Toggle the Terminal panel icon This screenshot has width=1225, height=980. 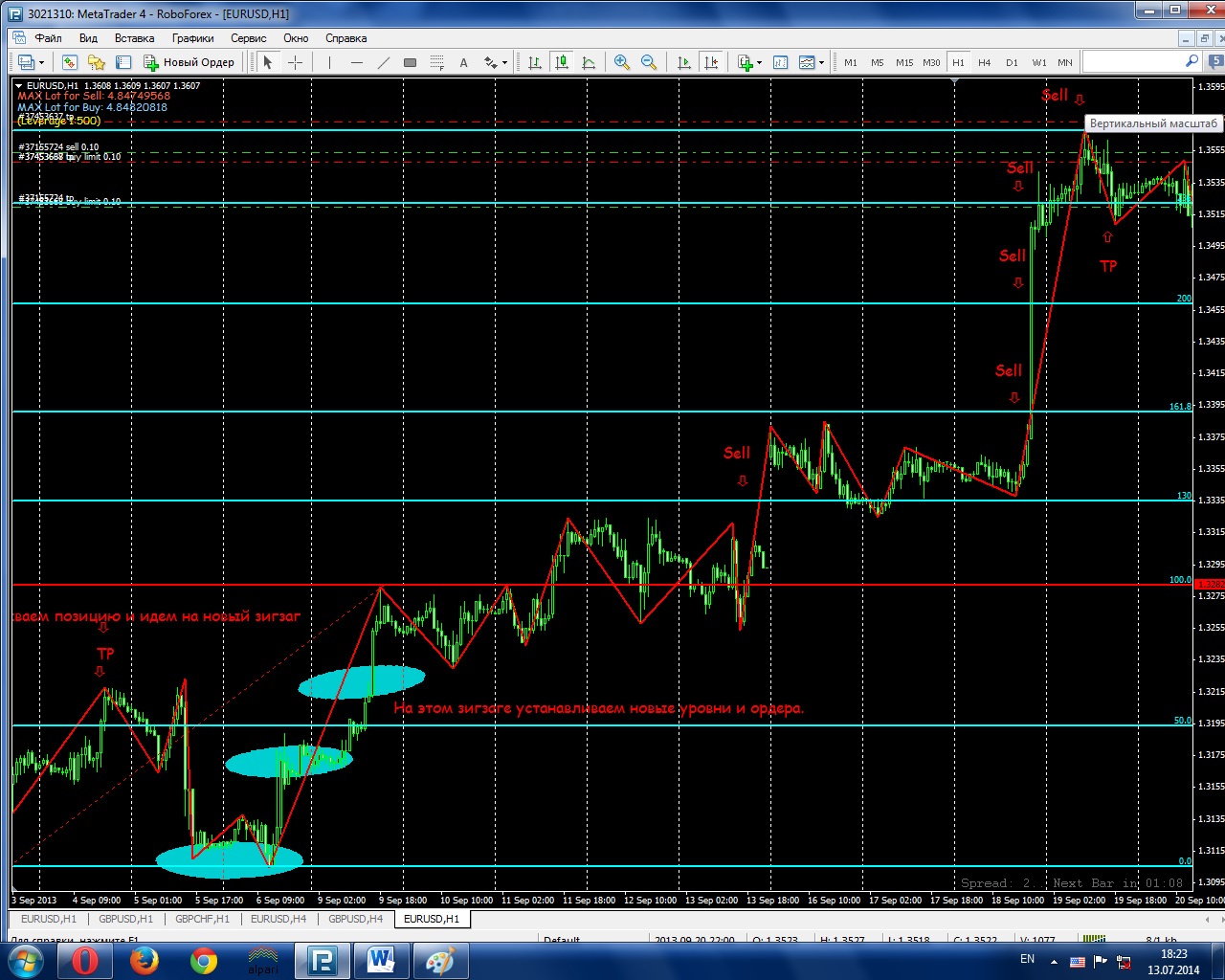(122, 62)
